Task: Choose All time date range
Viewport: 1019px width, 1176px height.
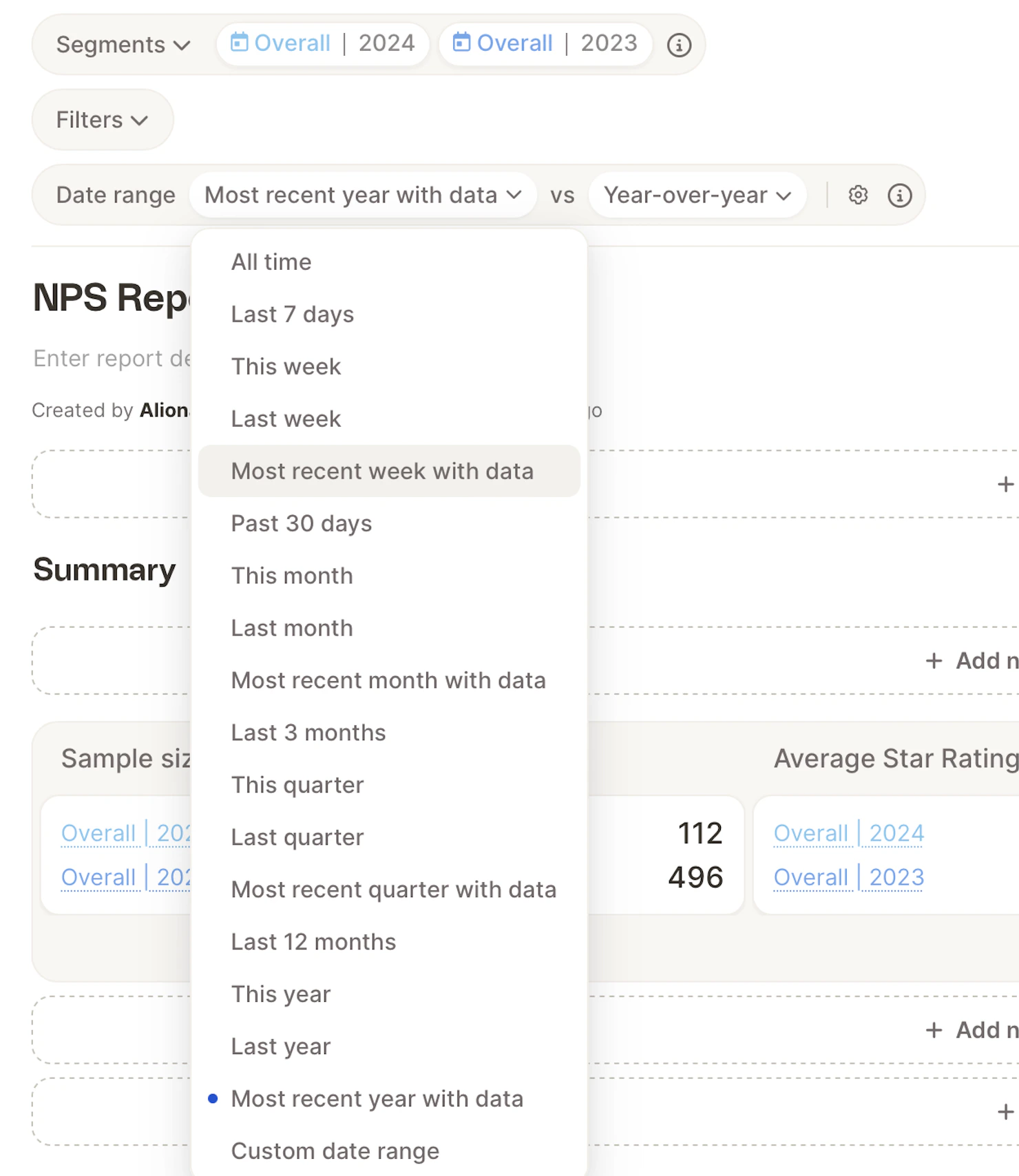Action: (x=389, y=262)
